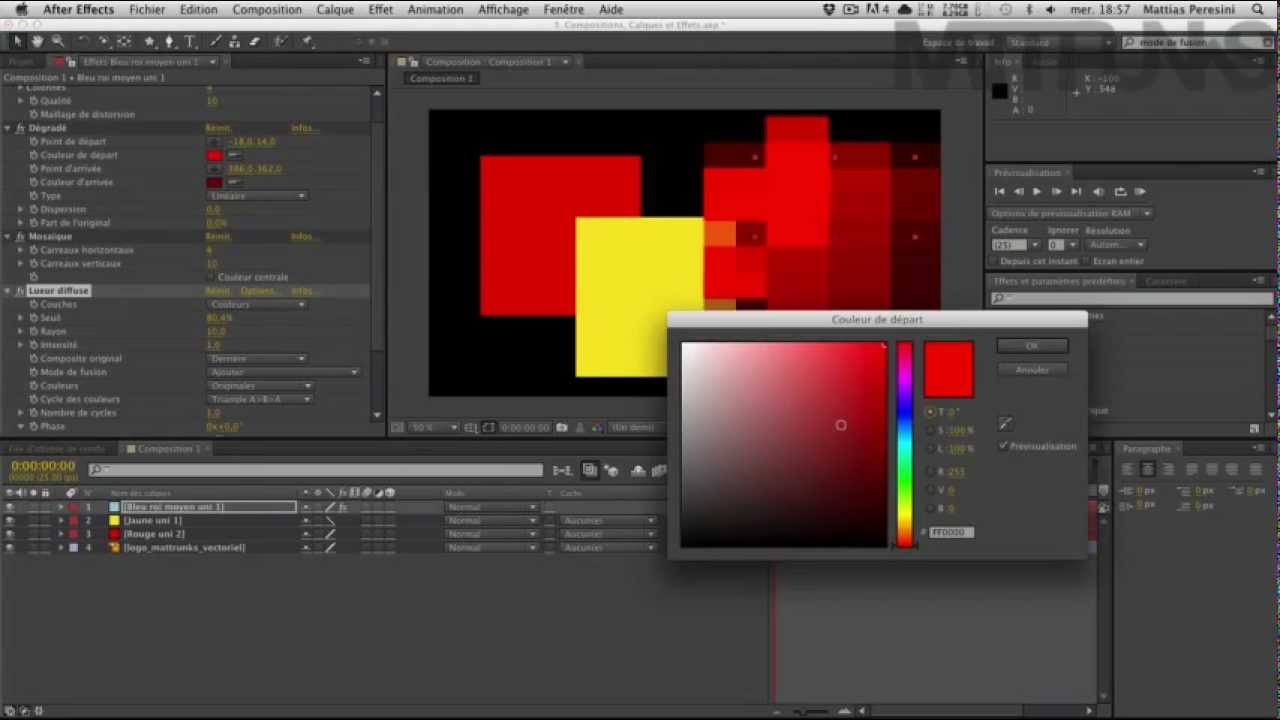Click the eyedropper next to Couleur d'arrivée
Image resolution: width=1280 pixels, height=720 pixels.
tap(235, 182)
